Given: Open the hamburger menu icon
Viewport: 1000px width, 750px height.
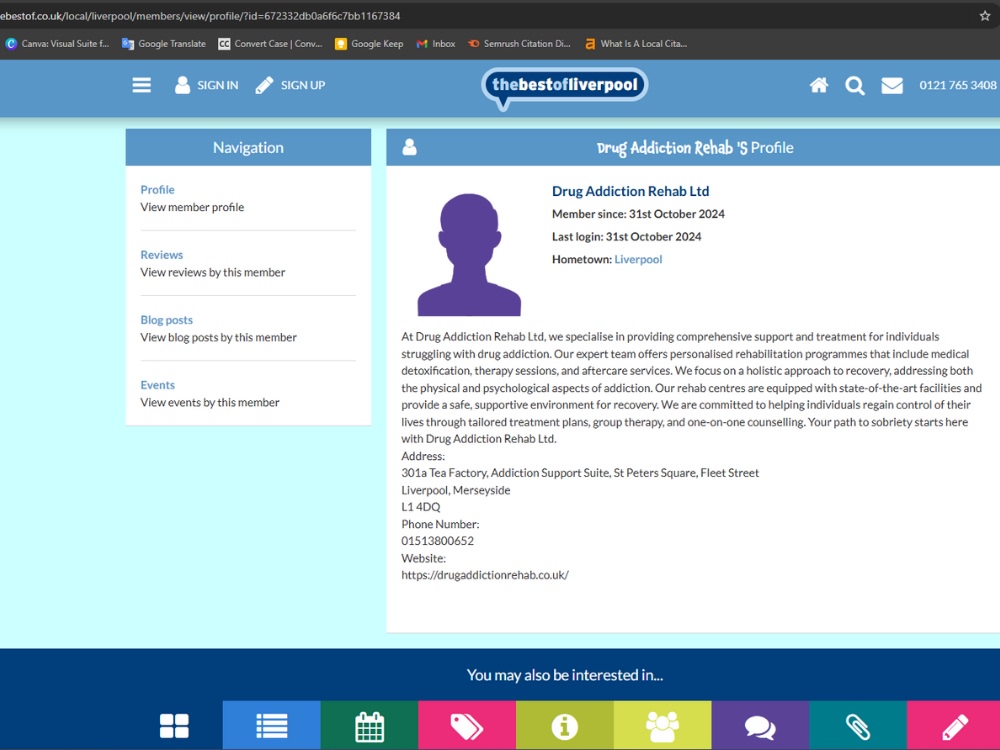Looking at the screenshot, I should [x=142, y=85].
